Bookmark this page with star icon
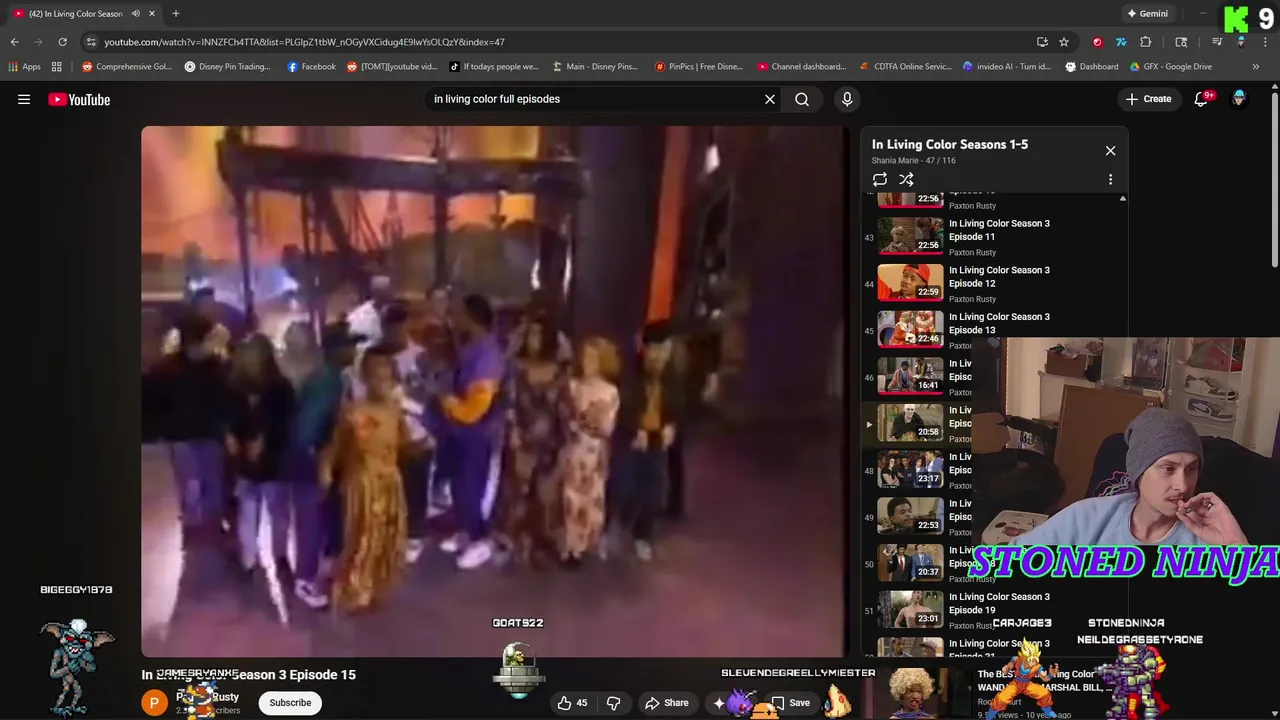This screenshot has height=720, width=1280. coord(1064,42)
